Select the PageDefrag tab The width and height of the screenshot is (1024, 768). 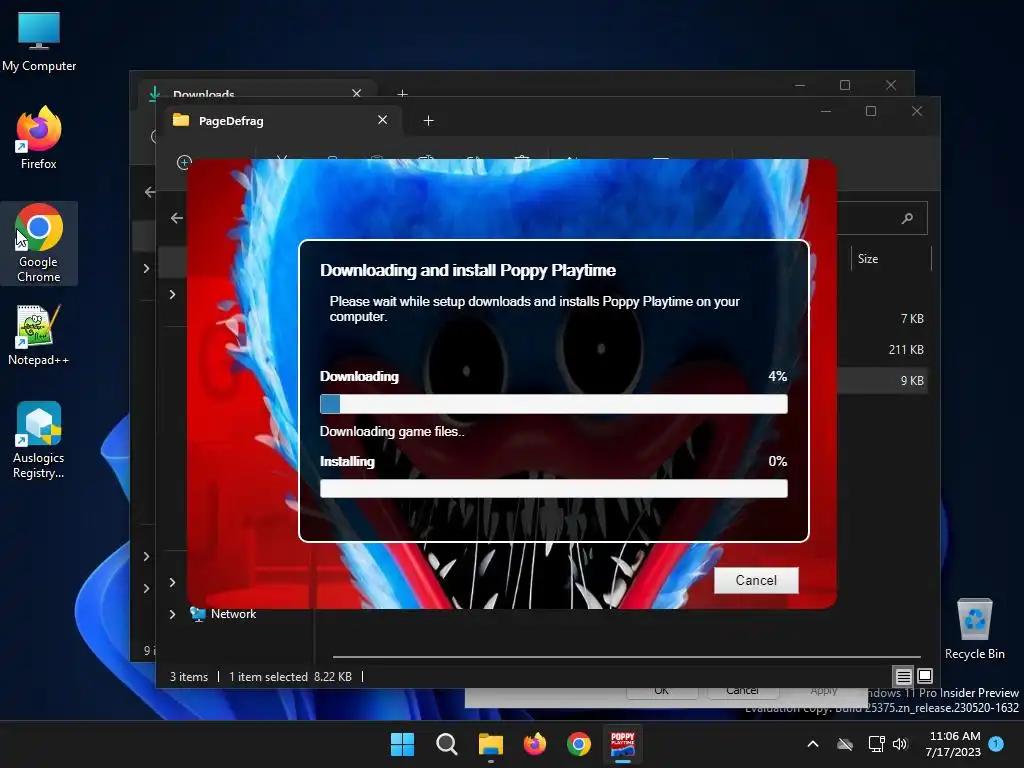point(281,121)
